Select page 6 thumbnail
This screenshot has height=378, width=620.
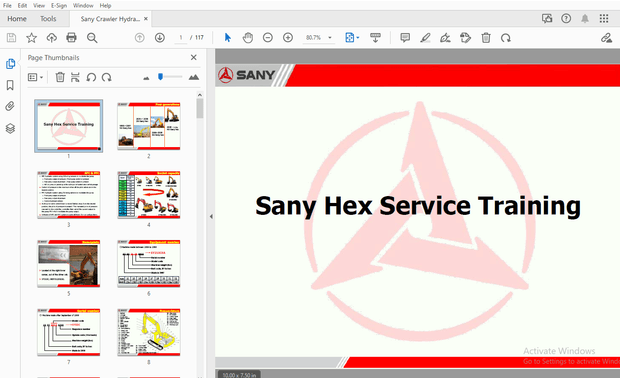coord(149,263)
